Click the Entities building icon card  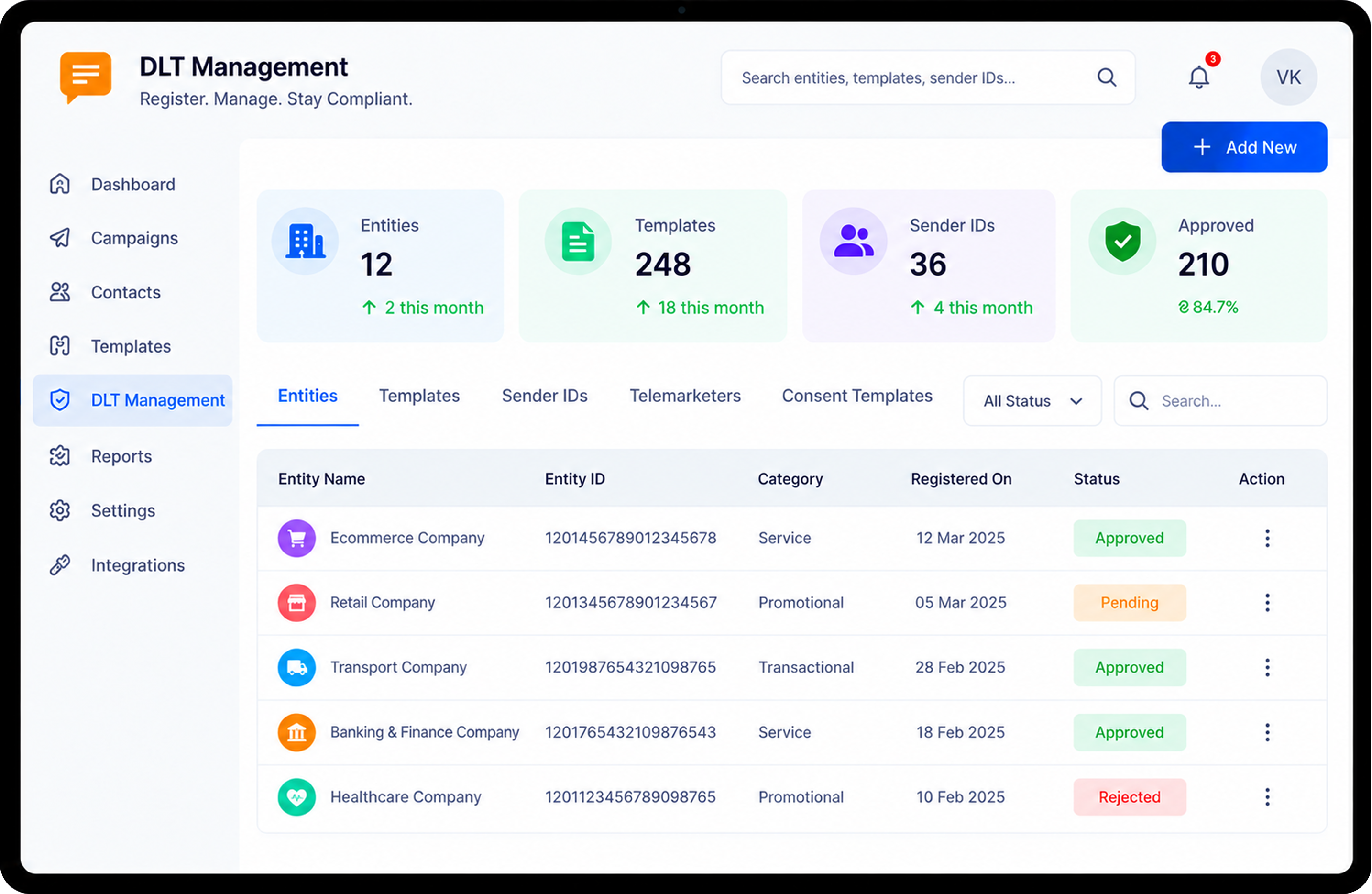coord(305,241)
